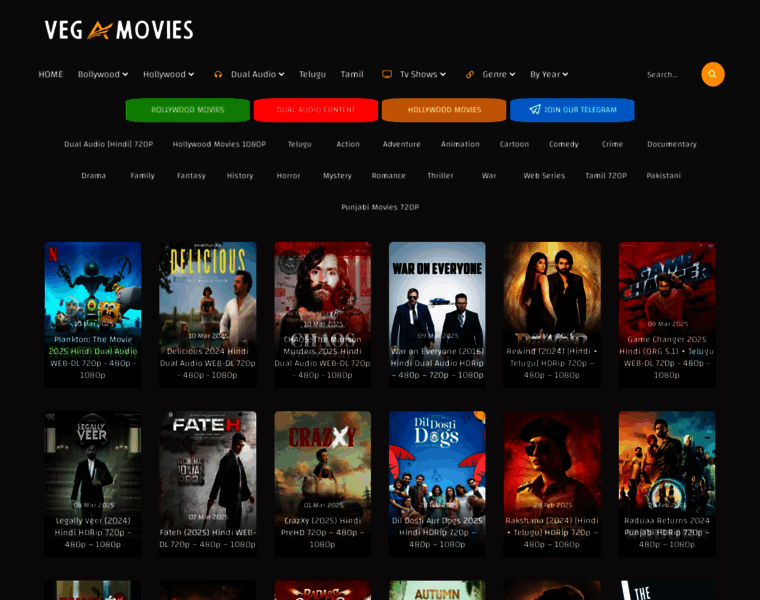
Task: Click the green Bollywood Movies button
Action: pyautogui.click(x=188, y=110)
